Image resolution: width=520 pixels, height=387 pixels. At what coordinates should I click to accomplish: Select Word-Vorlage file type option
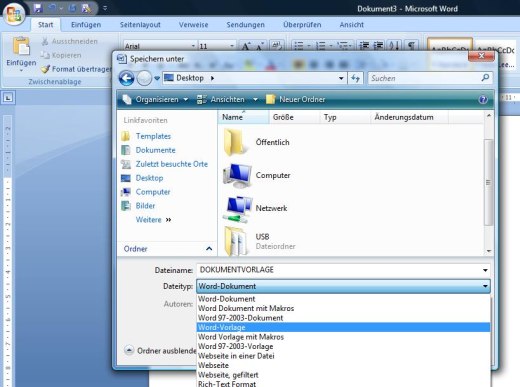point(343,327)
